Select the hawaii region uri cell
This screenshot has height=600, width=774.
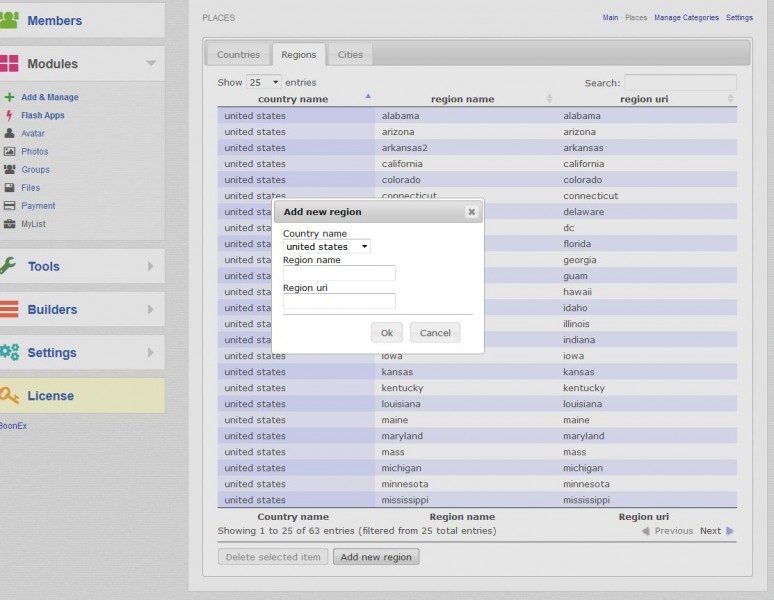[x=647, y=292]
